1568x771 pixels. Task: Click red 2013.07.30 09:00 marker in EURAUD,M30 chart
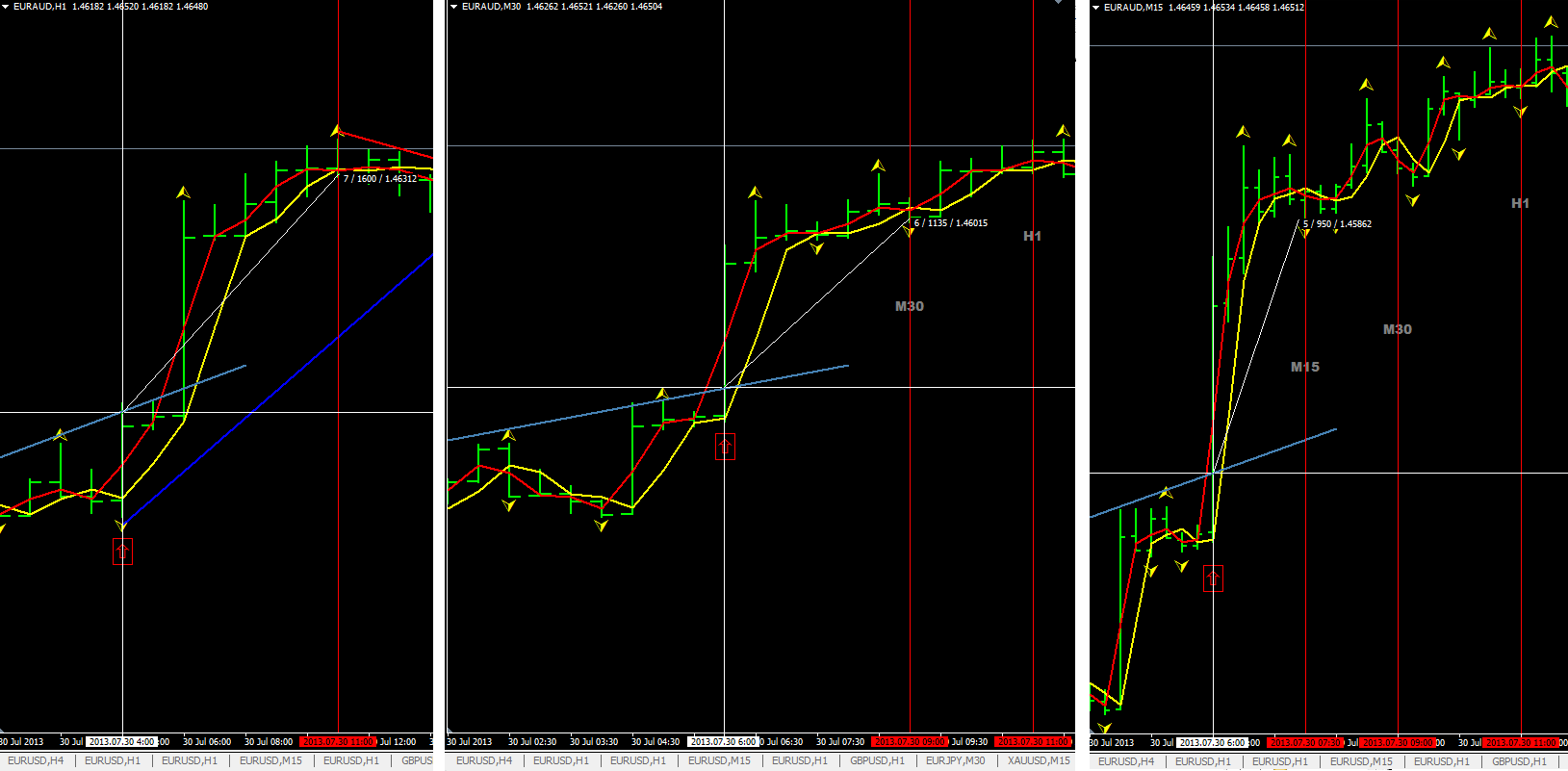[910, 742]
